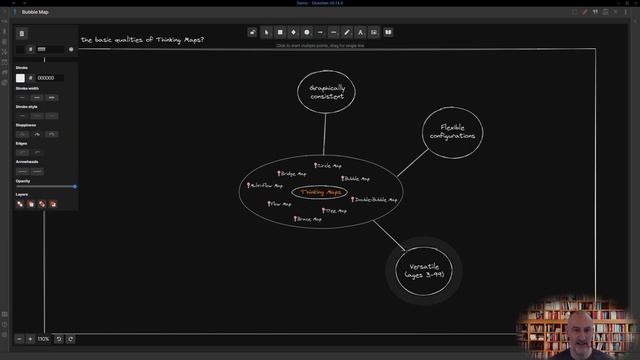Set stroke style to solid
Viewport: 640px width, 360px height.
click(x=22, y=116)
